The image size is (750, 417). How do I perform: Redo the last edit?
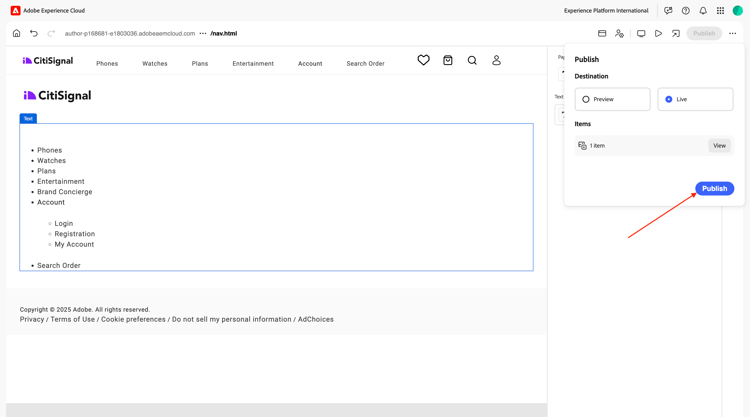coord(51,33)
